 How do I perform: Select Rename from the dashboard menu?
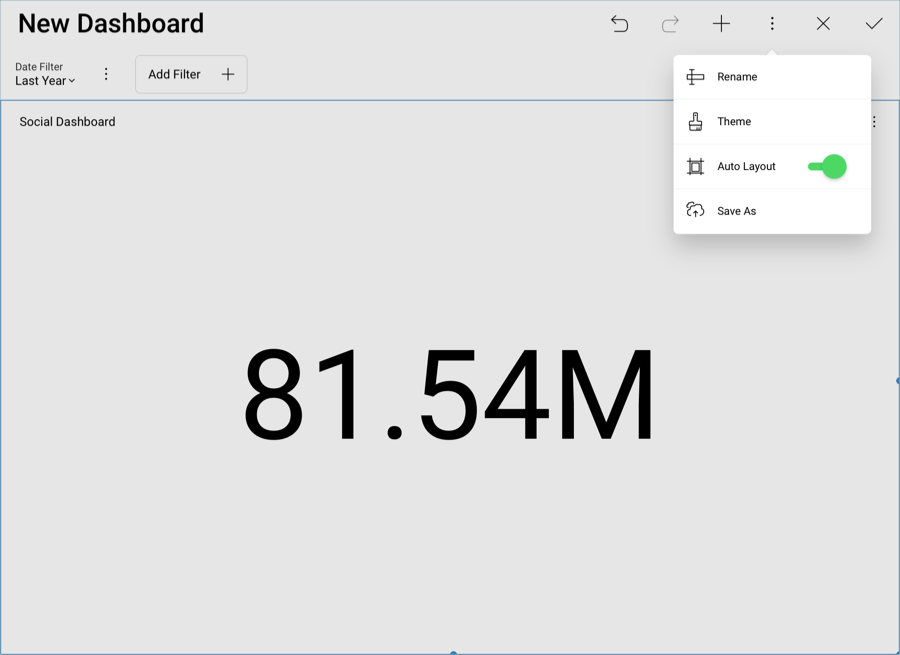coord(737,77)
